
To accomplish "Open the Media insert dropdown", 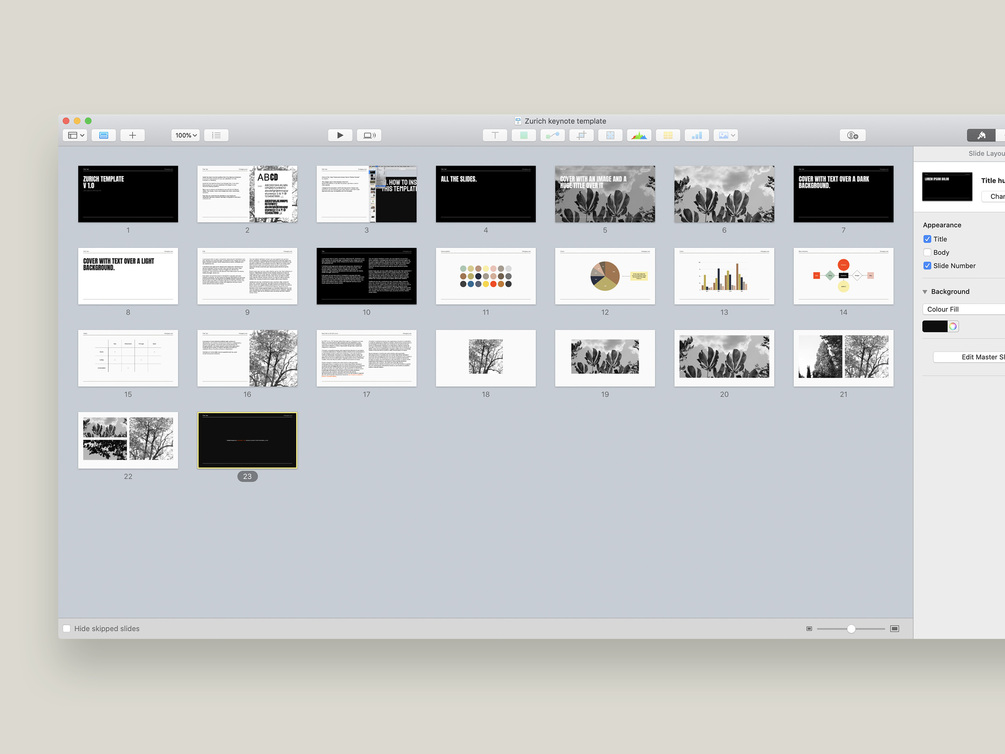I will (x=726, y=135).
